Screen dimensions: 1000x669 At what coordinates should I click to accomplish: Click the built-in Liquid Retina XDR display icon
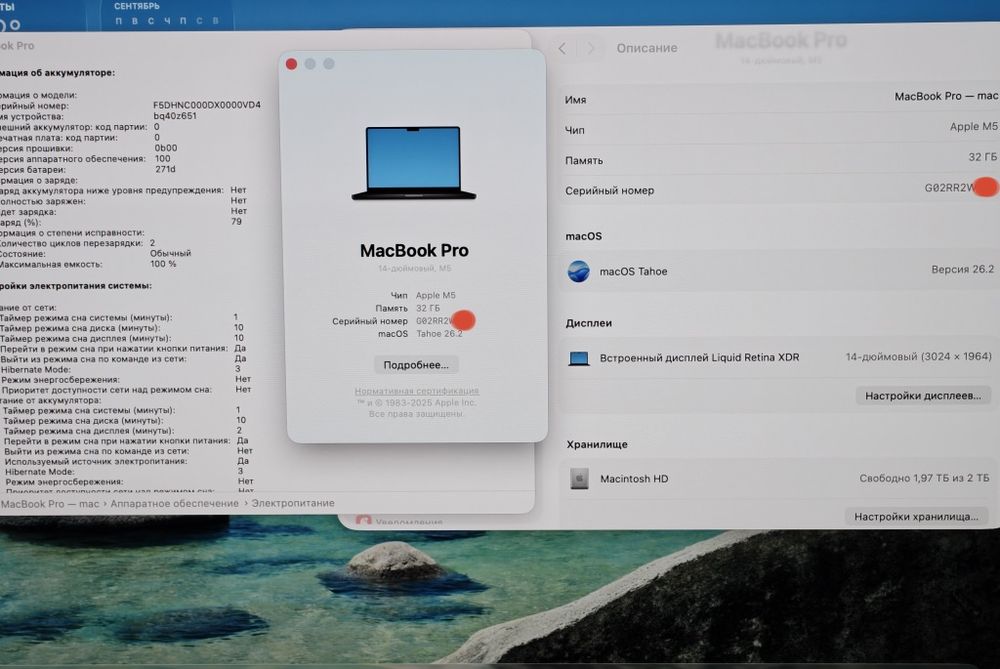(x=579, y=358)
